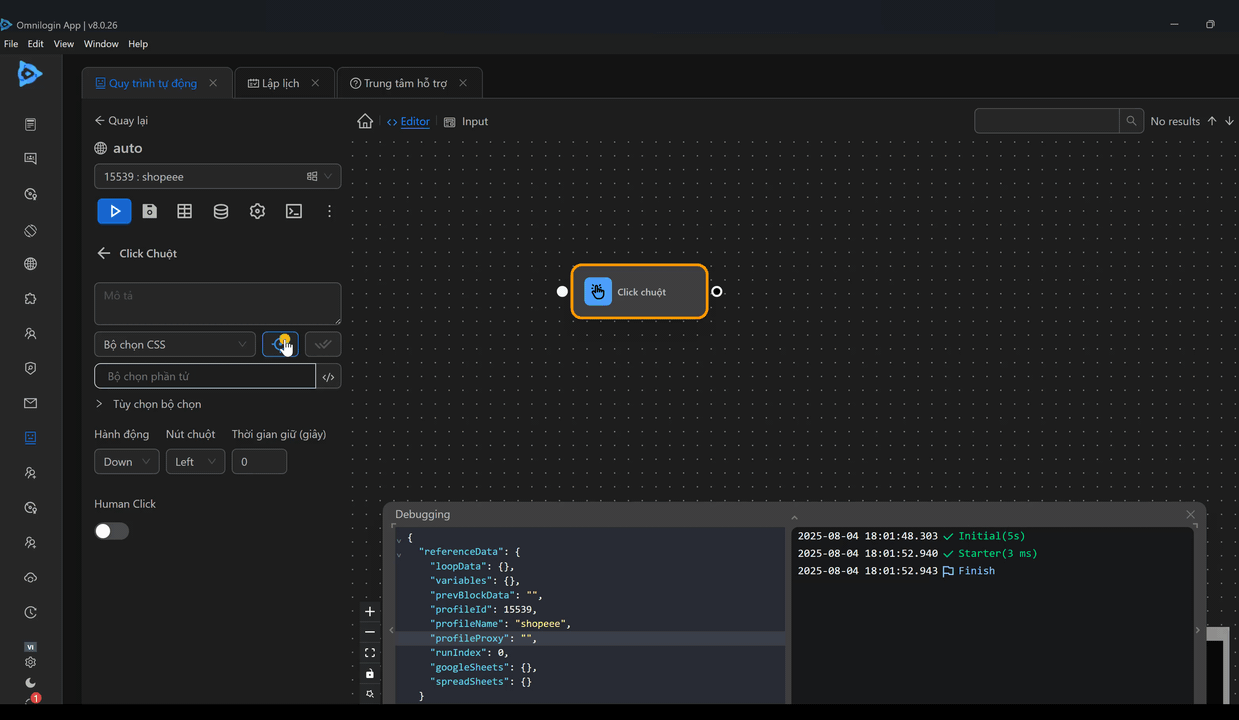The image size is (1239, 720).
Task: Open the Bộ chọn CSS dropdown
Action: [175, 344]
